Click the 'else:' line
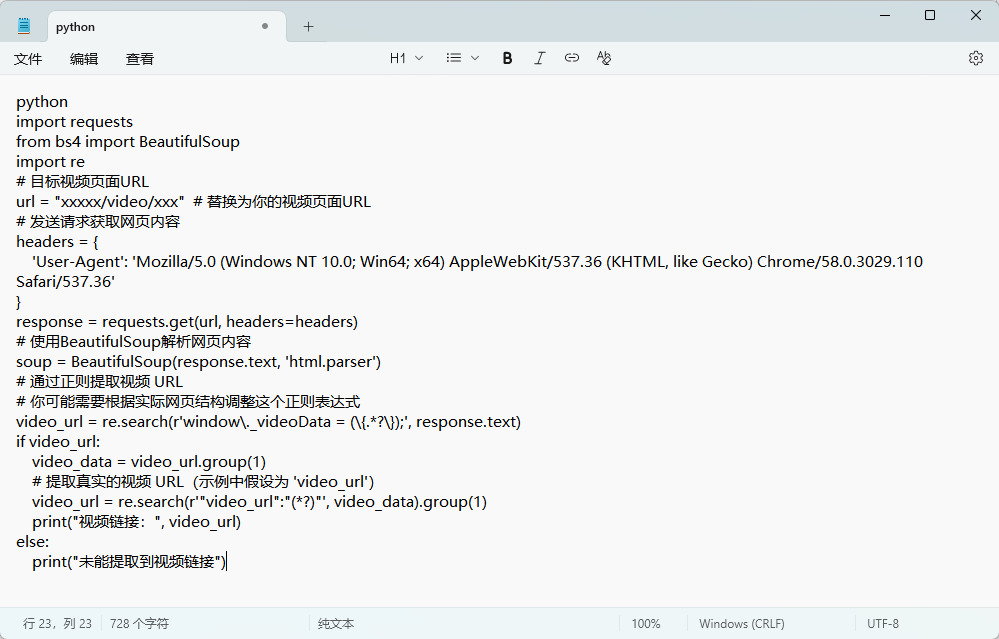This screenshot has width=999, height=639. point(32,542)
